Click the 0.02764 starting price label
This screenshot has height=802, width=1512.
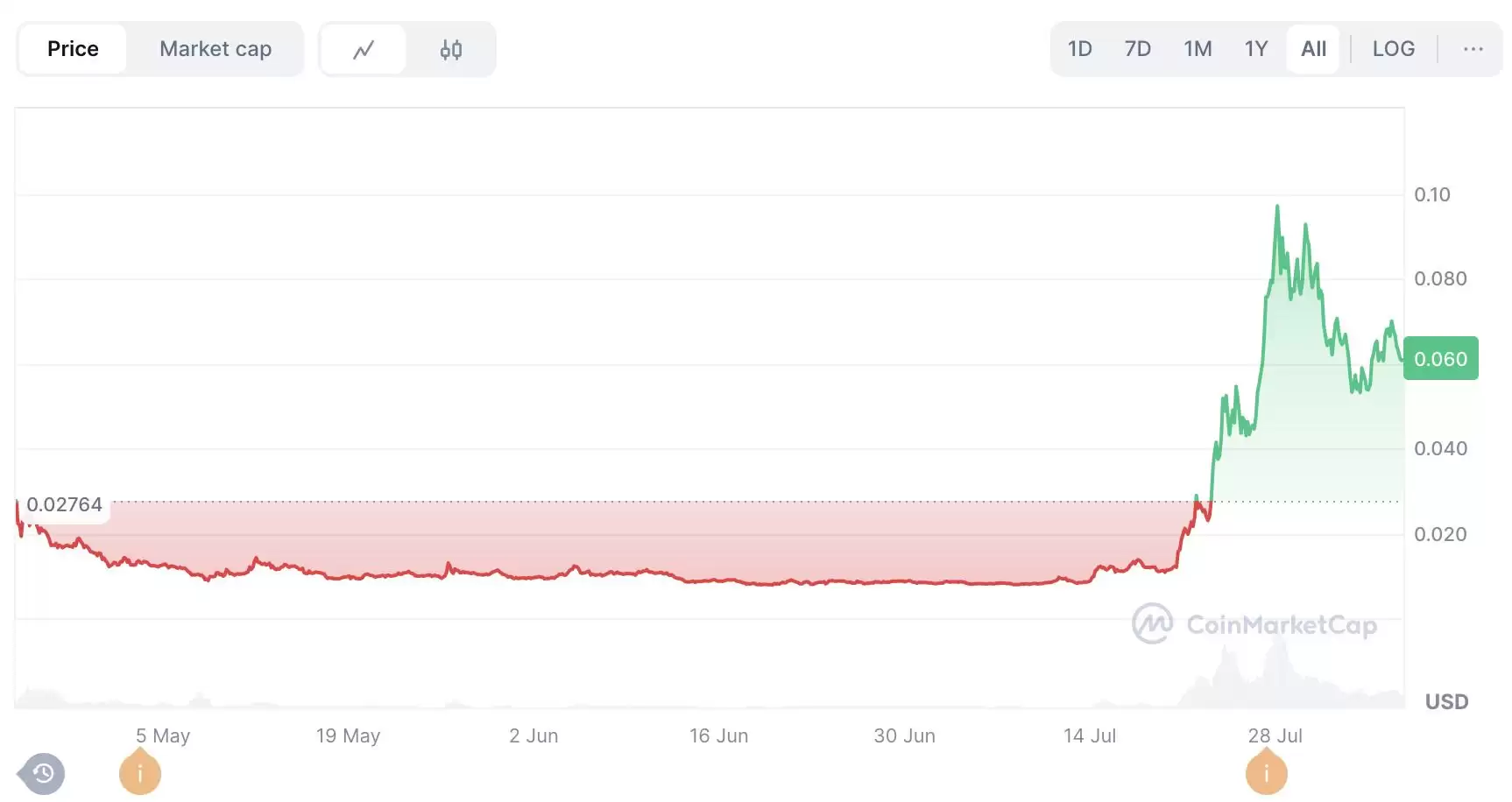[64, 505]
